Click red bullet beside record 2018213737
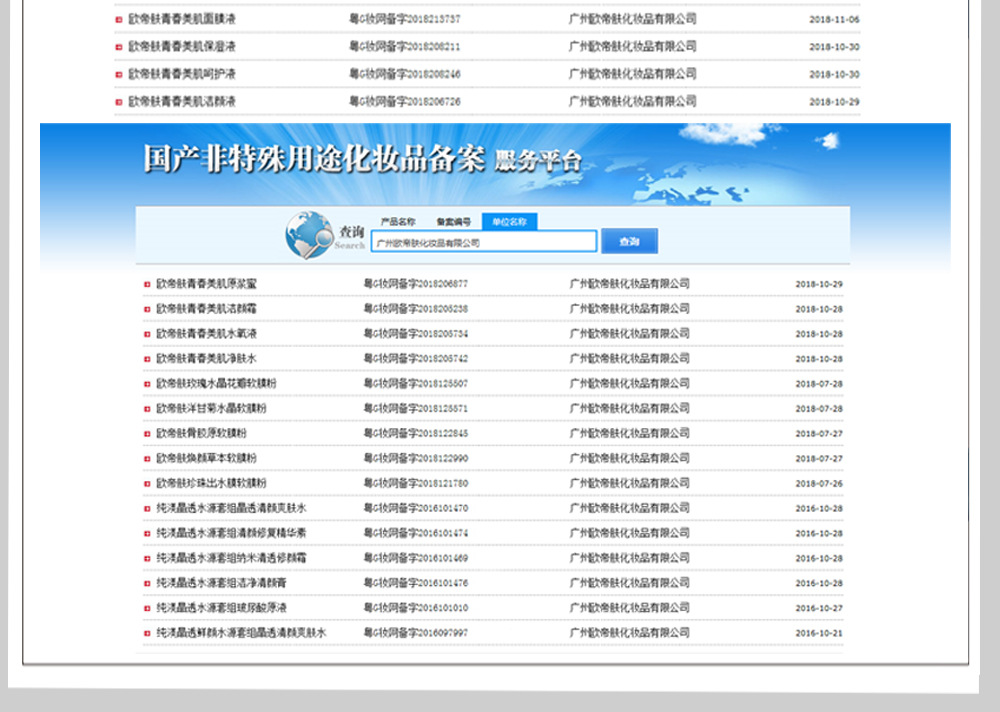The height and width of the screenshot is (712, 1000). (x=119, y=20)
